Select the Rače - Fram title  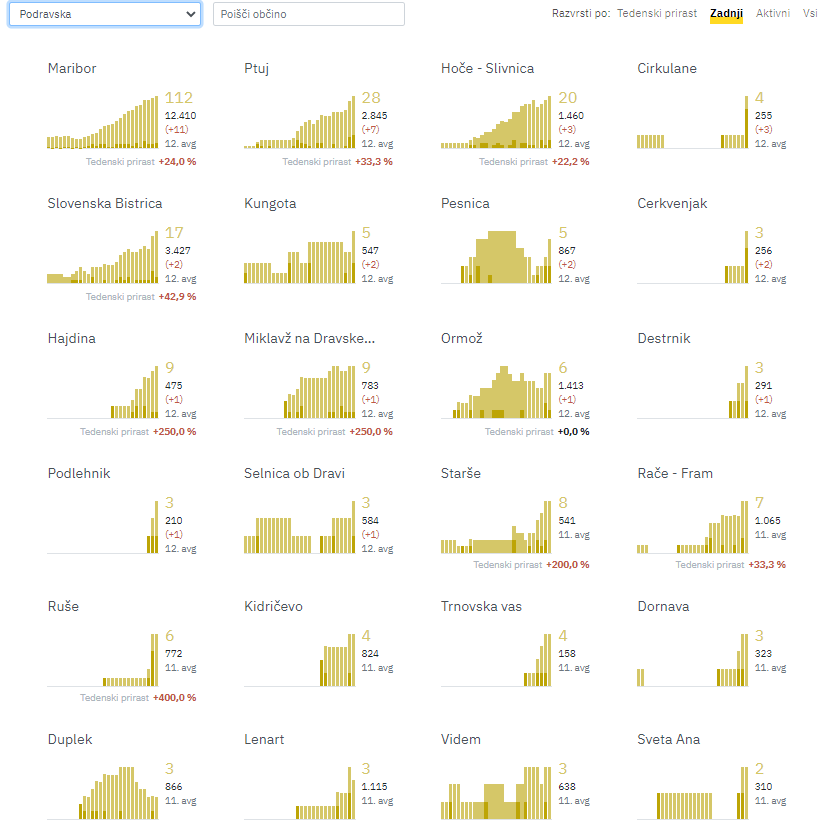pos(675,474)
